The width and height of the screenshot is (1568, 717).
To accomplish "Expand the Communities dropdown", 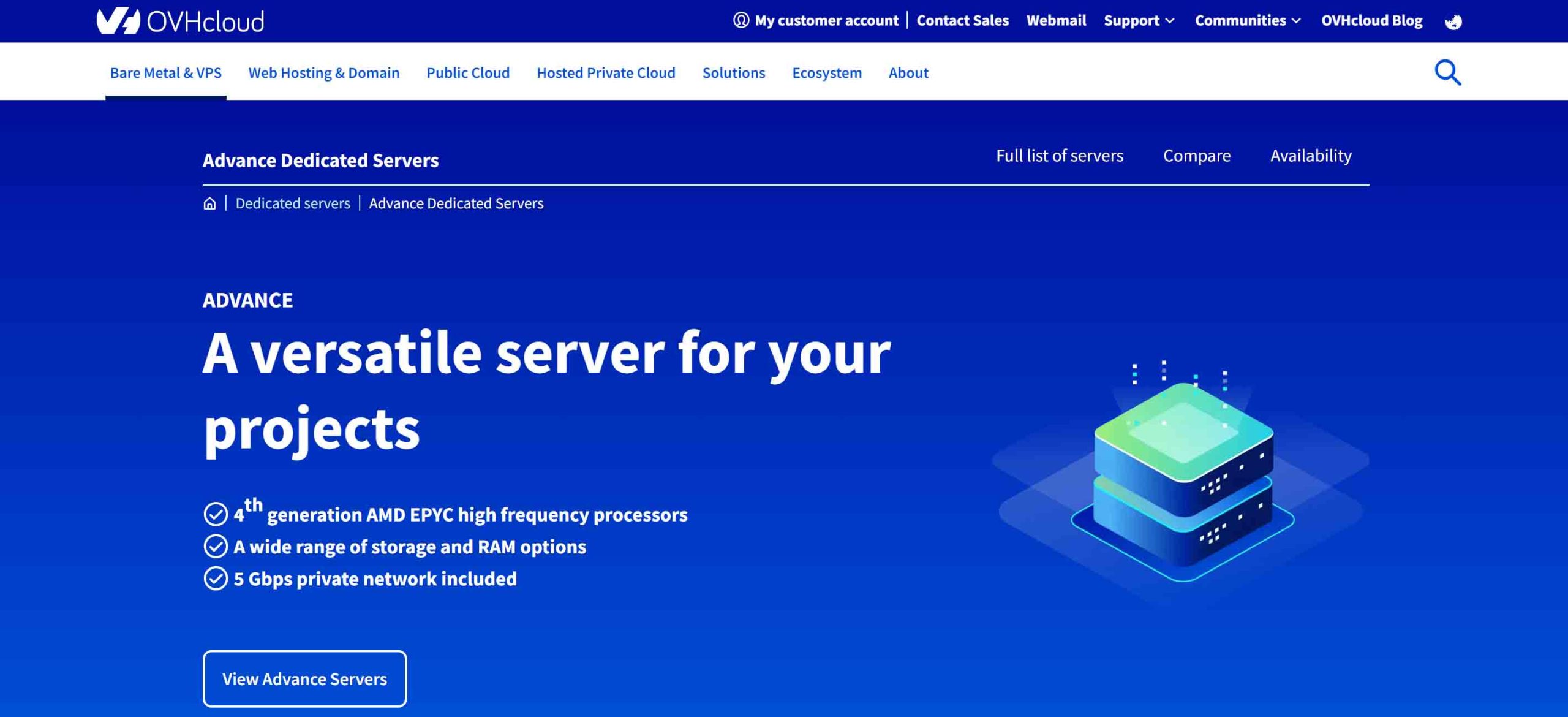I will 1248,20.
